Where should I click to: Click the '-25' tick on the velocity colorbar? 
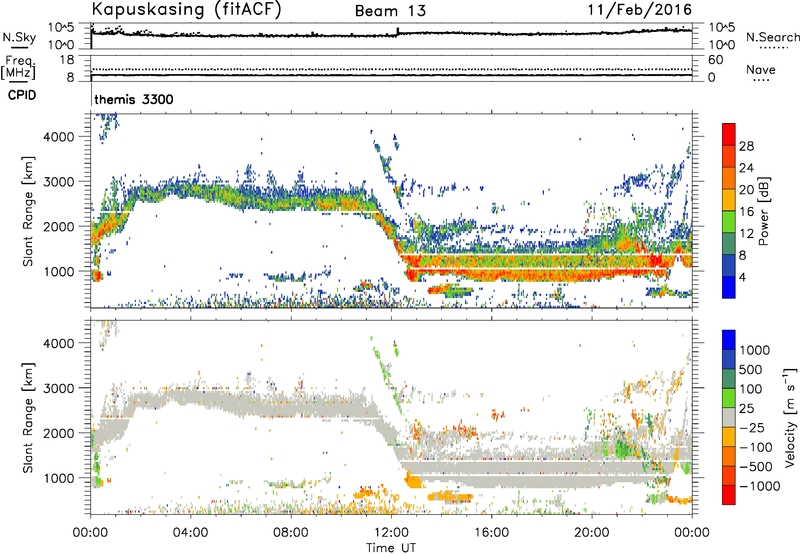[x=753, y=427]
